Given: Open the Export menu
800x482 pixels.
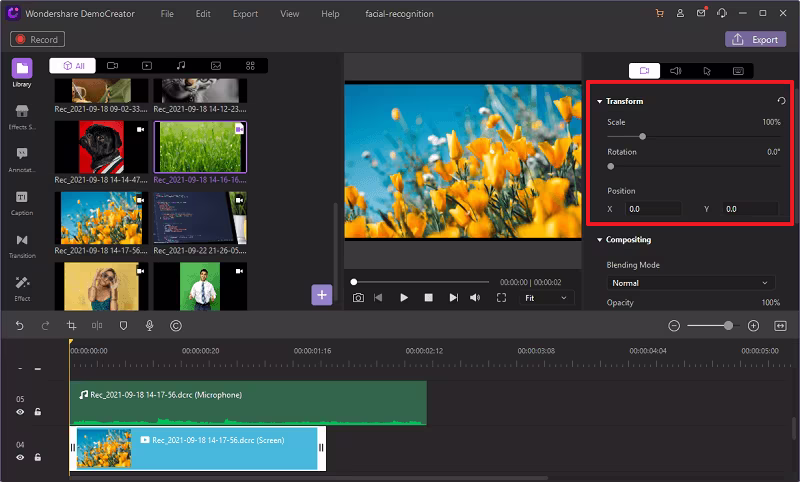Looking at the screenshot, I should (x=245, y=14).
